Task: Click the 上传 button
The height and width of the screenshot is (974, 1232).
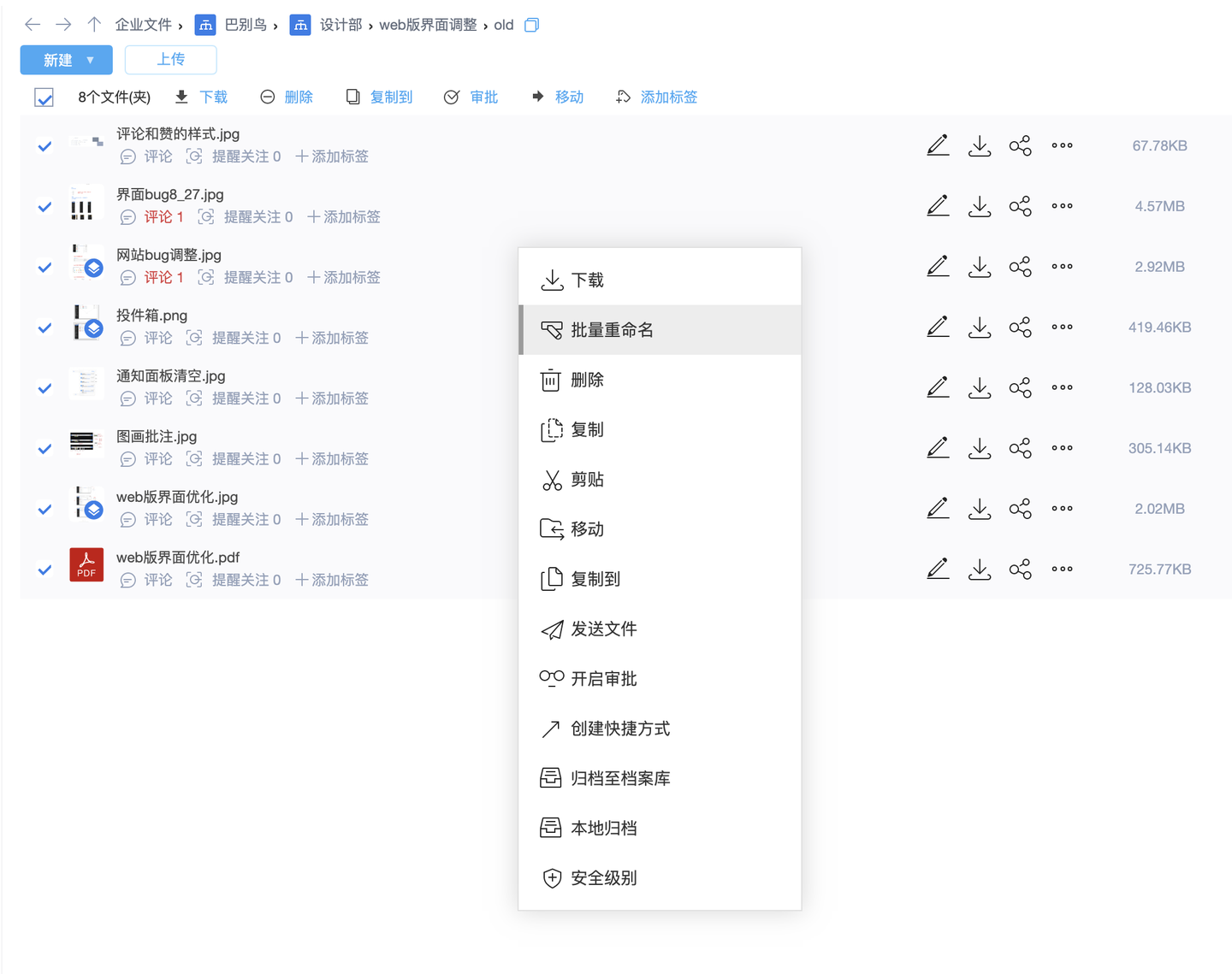Action: tap(170, 59)
